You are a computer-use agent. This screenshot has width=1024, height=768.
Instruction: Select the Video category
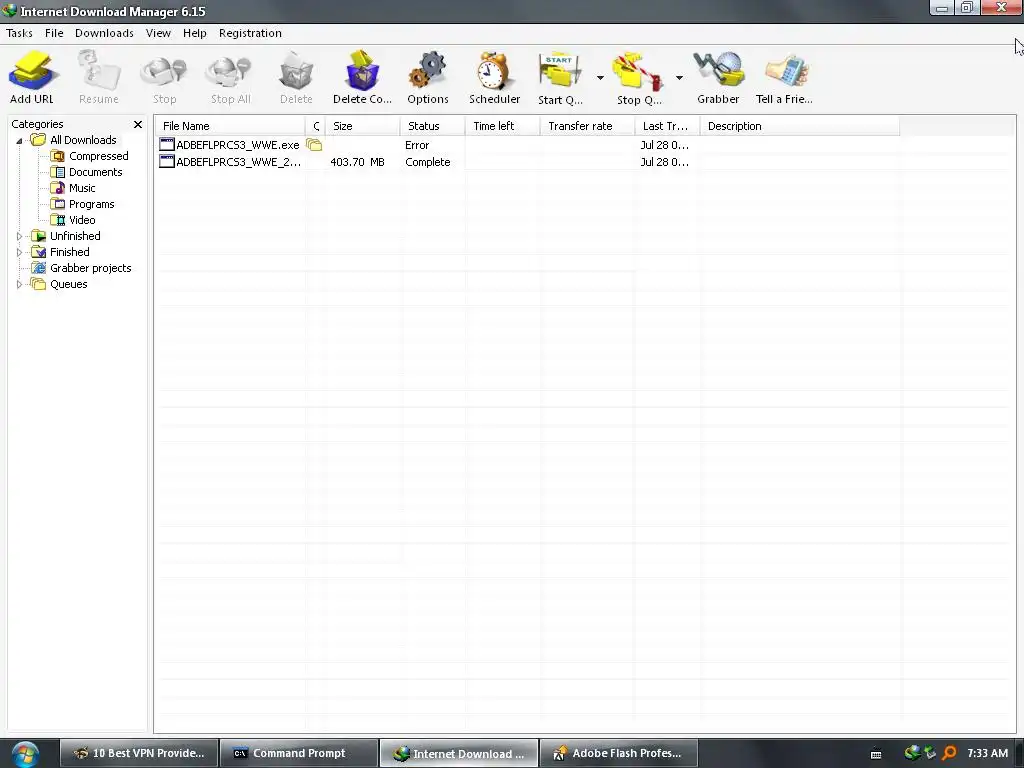point(74,220)
